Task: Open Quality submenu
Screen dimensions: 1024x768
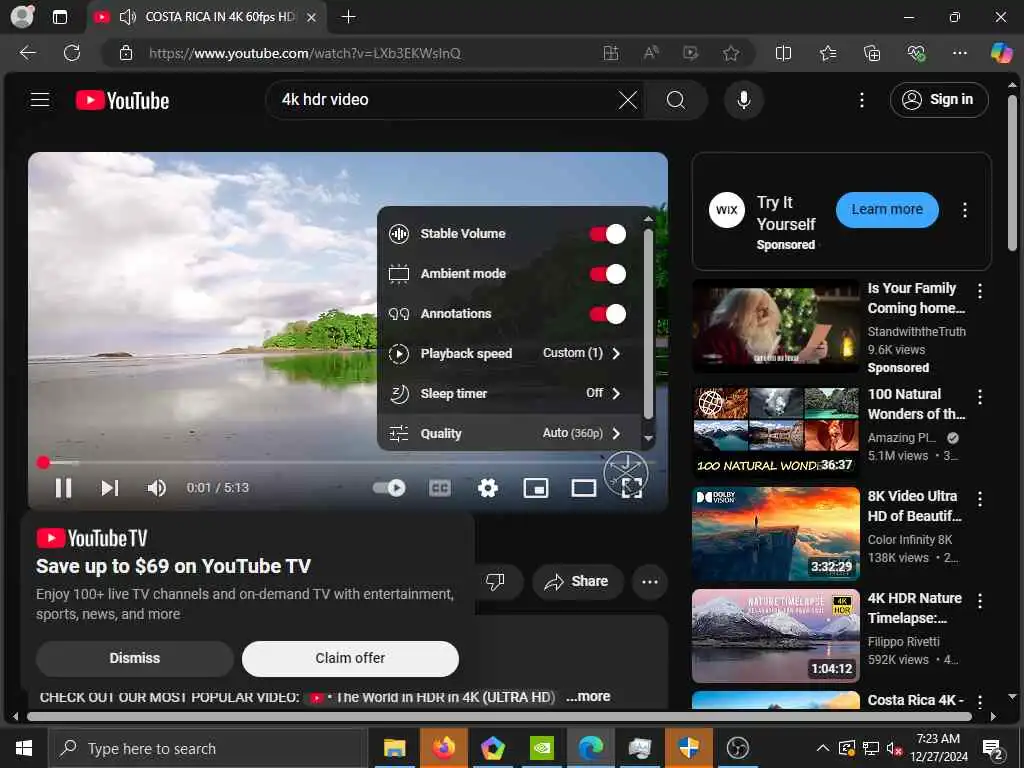Action: click(x=509, y=433)
